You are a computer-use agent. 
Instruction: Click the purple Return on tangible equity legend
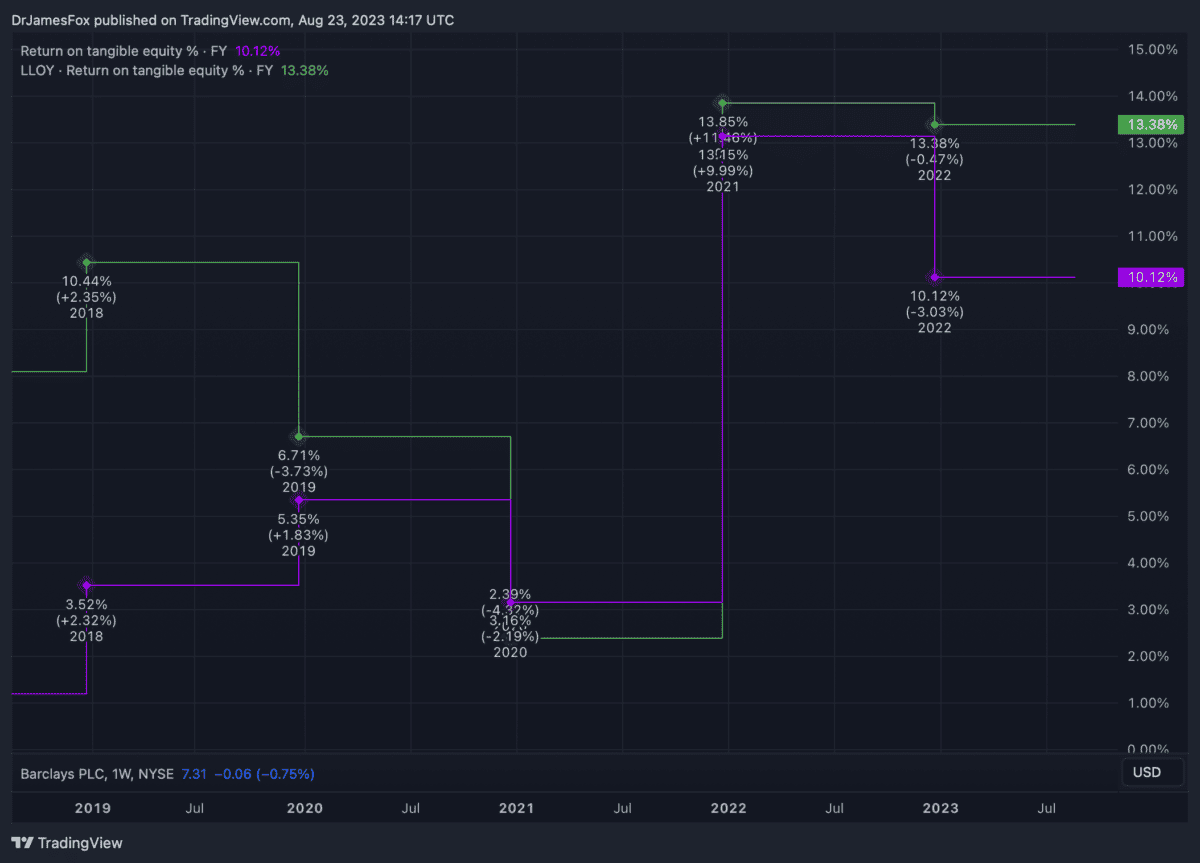click(x=150, y=51)
